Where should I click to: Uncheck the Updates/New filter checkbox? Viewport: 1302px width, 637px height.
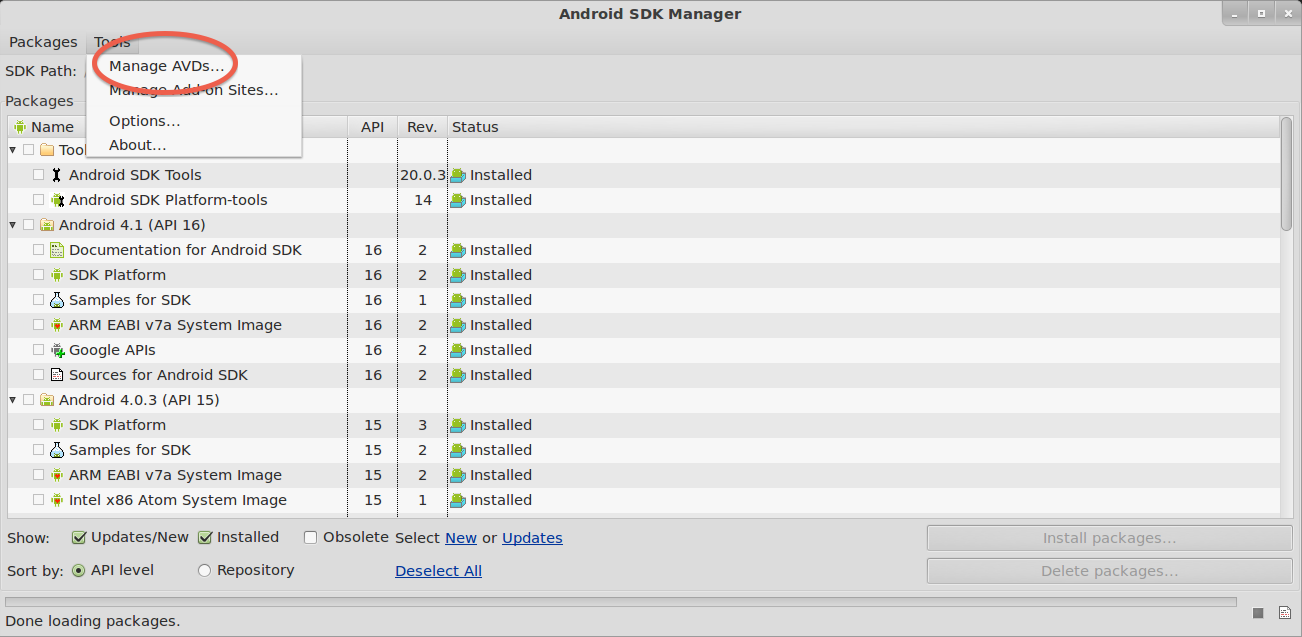coord(79,538)
